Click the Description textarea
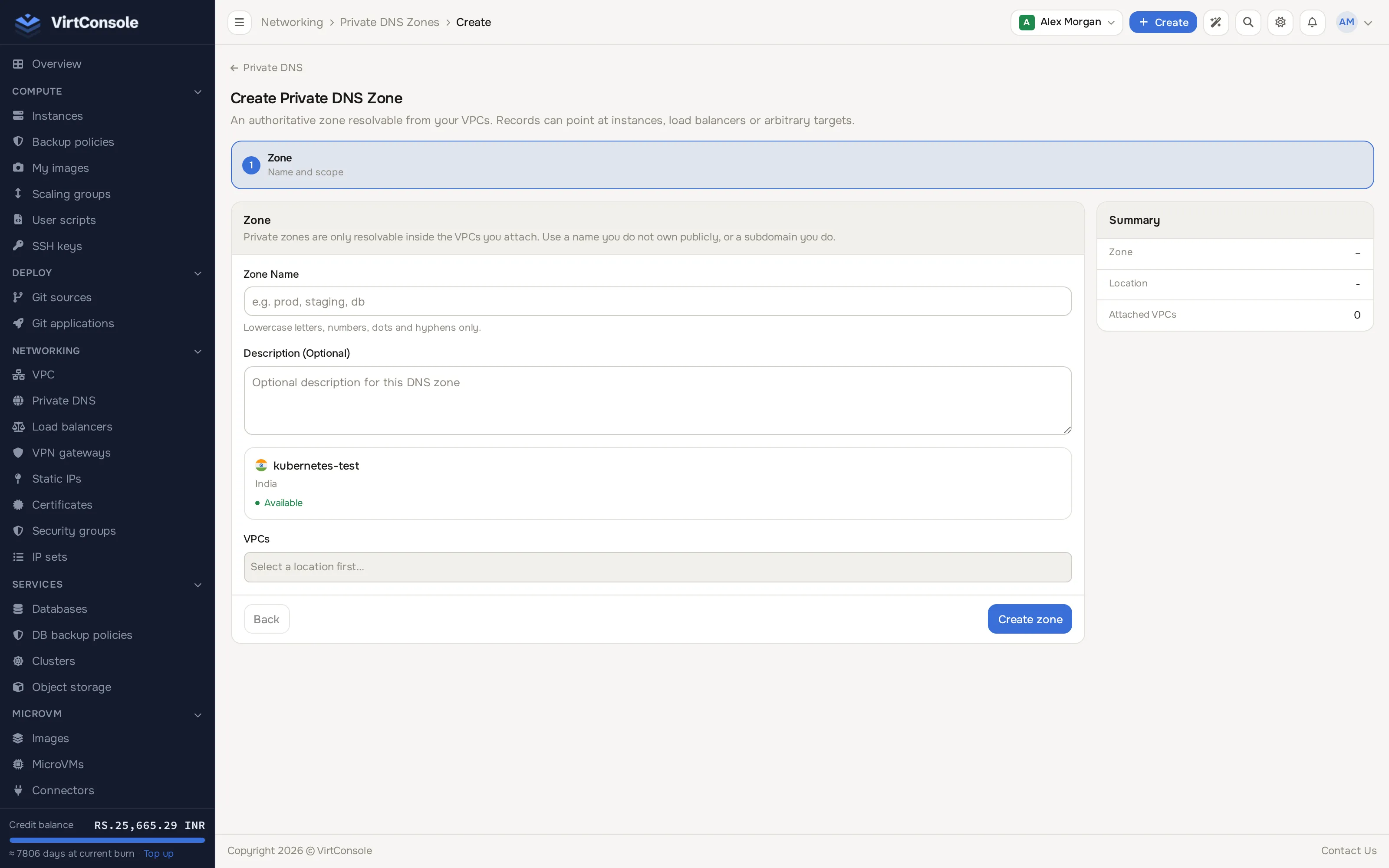1389x868 pixels. click(657, 401)
